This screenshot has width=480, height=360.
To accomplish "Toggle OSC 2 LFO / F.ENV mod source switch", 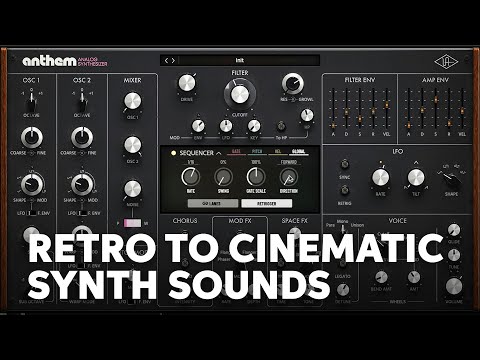I will click(82, 213).
